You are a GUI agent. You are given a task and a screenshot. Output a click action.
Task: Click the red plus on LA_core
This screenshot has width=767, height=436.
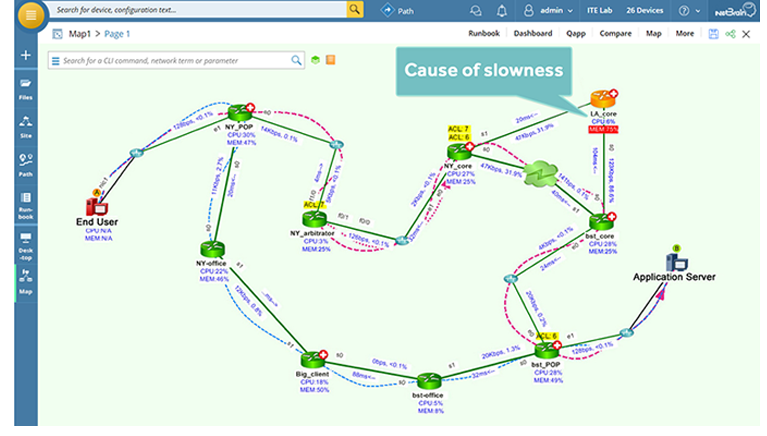click(x=613, y=93)
